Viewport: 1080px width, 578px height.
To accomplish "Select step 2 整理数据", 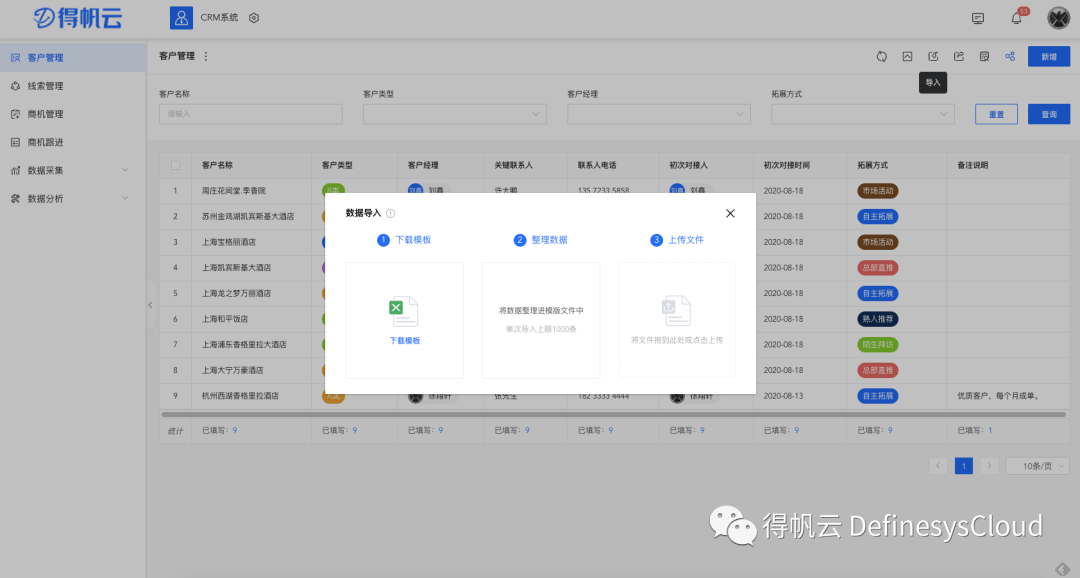I will [540, 240].
